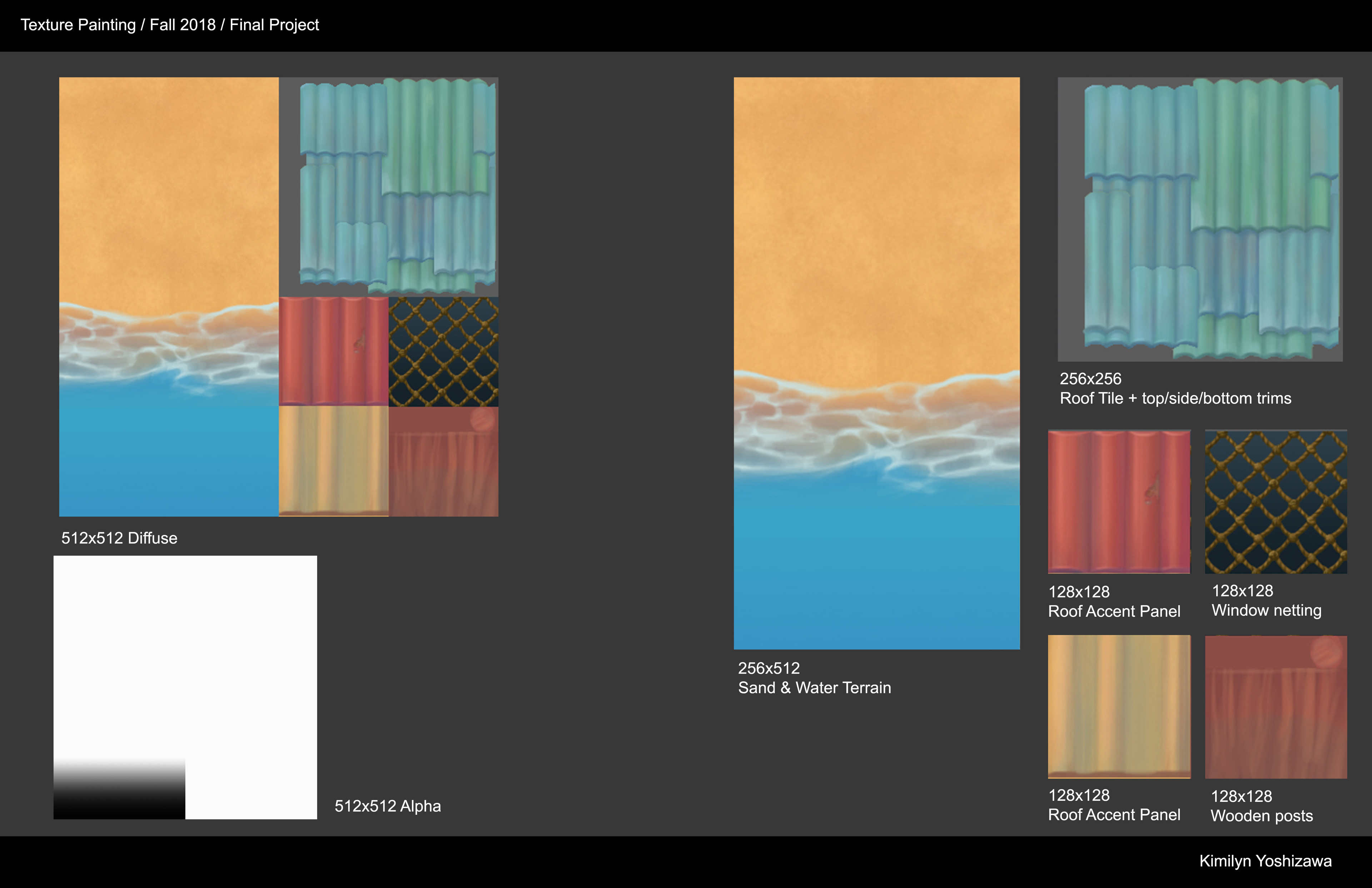Click the 512x512 Alpha map image
Viewport: 1372px width, 888px height.
185,687
